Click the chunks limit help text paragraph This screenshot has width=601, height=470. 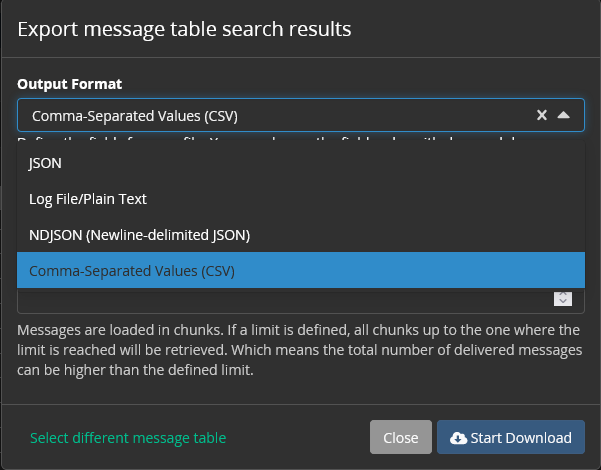(x=300, y=350)
